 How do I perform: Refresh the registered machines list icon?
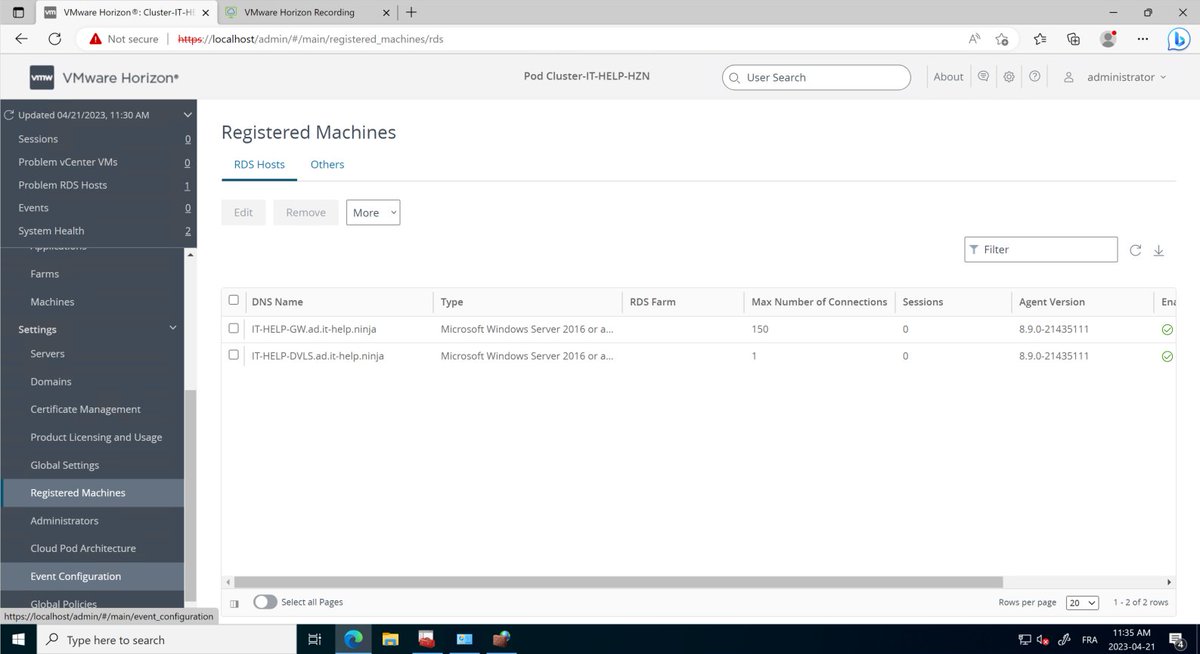click(x=1135, y=250)
